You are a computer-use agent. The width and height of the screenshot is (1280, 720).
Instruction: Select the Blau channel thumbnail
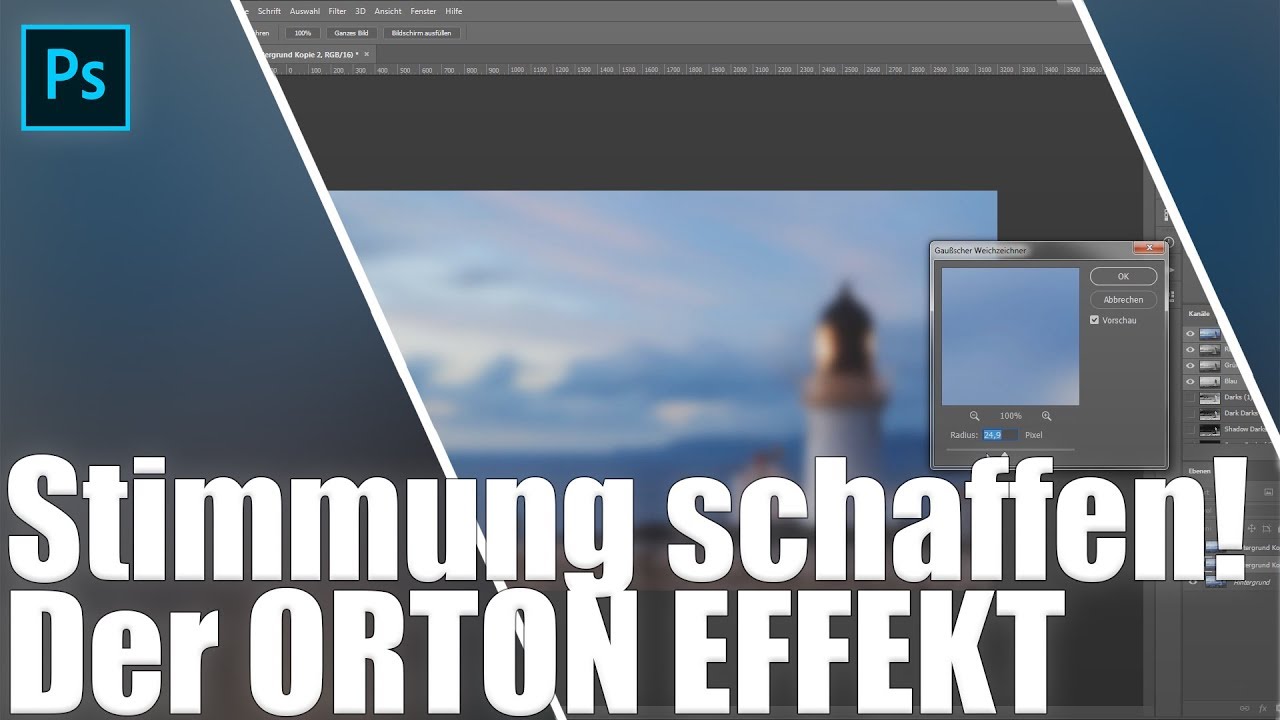pyautogui.click(x=1210, y=382)
